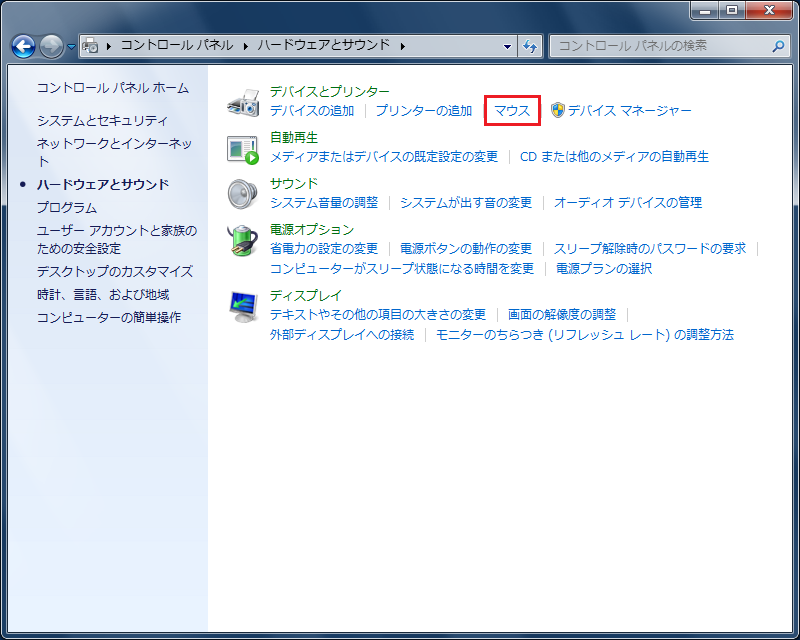Open 電源プランの選択 link
The image size is (800, 640).
click(x=604, y=269)
